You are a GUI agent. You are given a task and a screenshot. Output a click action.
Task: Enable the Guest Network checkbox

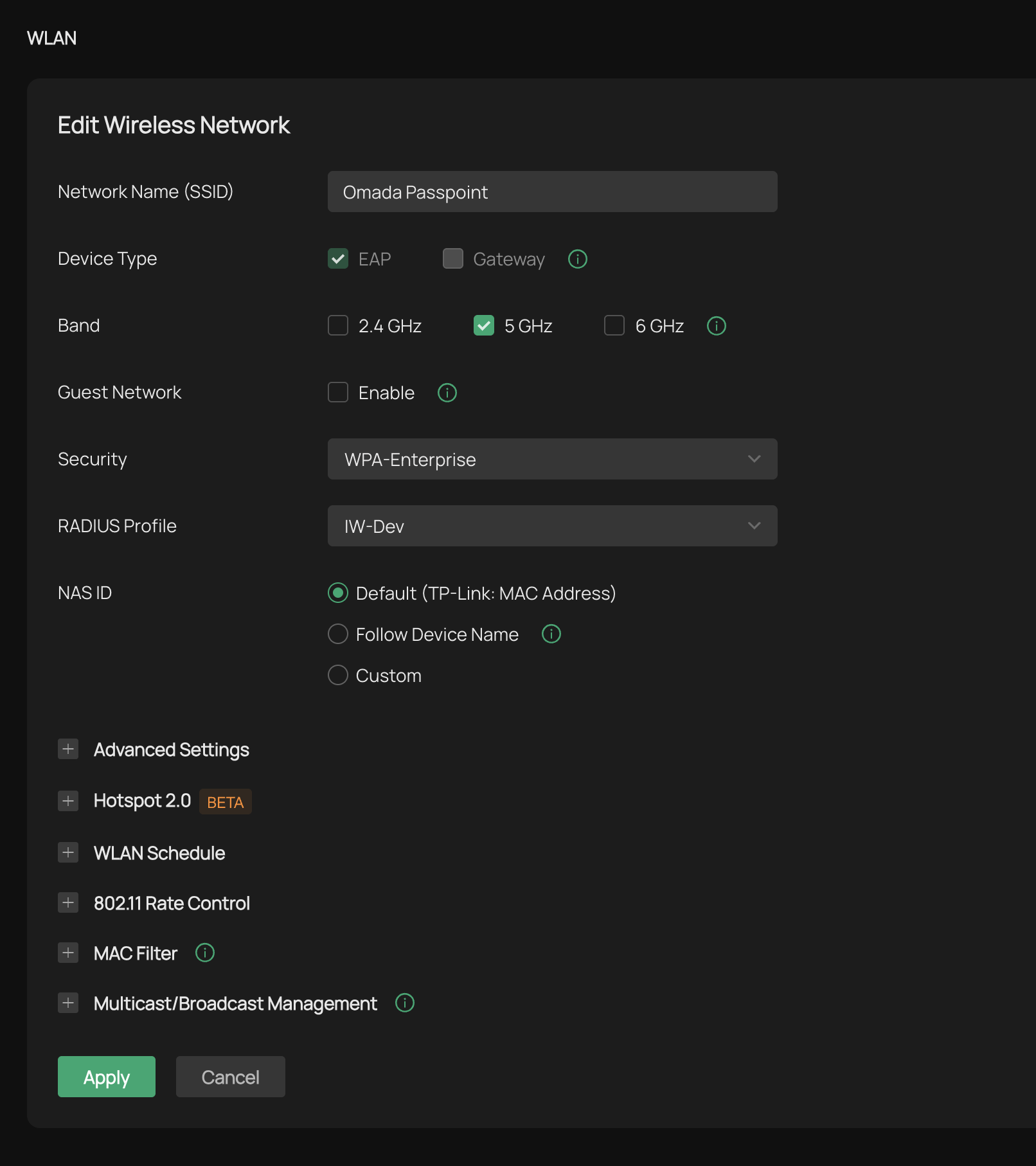[338, 392]
